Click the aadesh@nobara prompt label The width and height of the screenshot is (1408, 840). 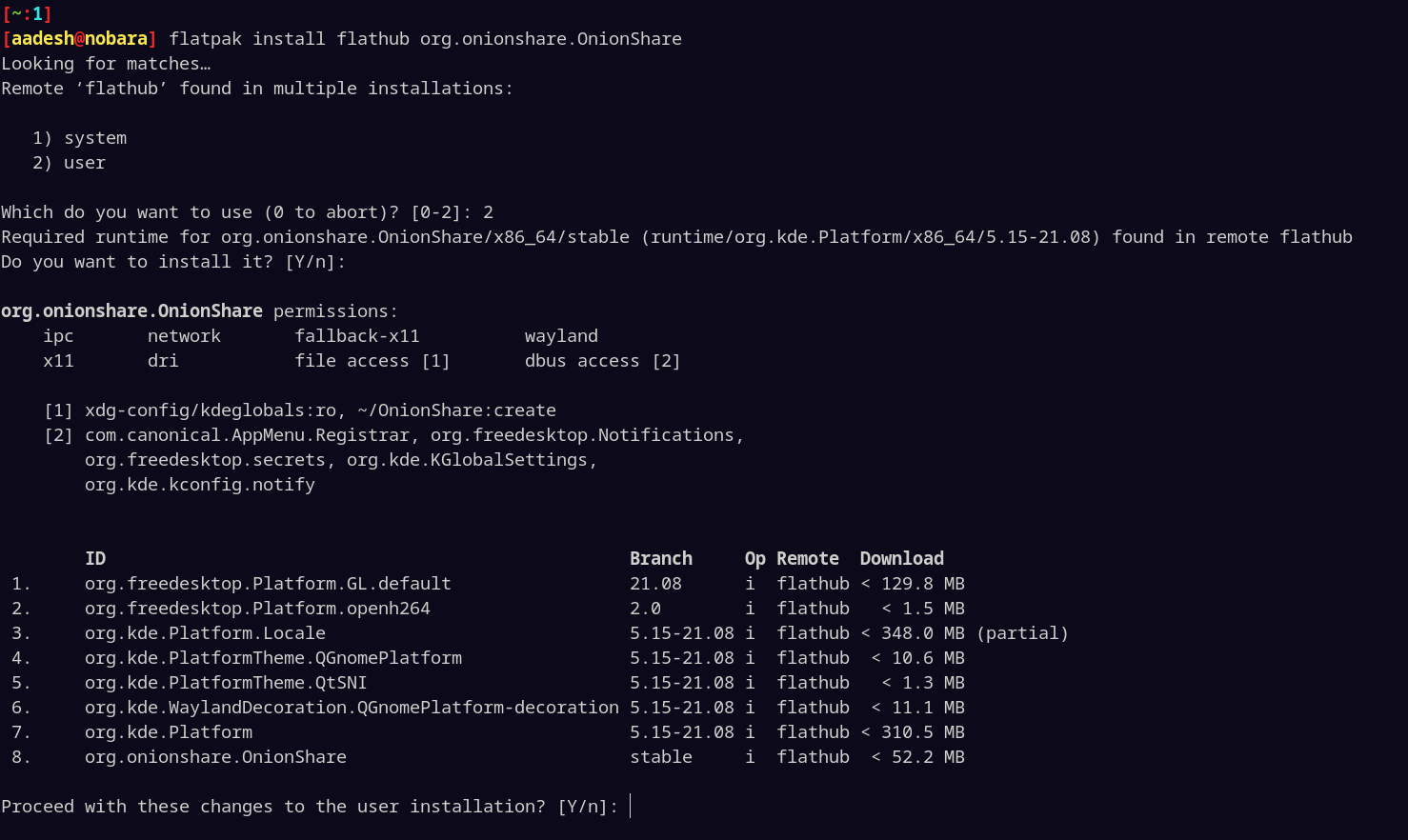point(78,38)
